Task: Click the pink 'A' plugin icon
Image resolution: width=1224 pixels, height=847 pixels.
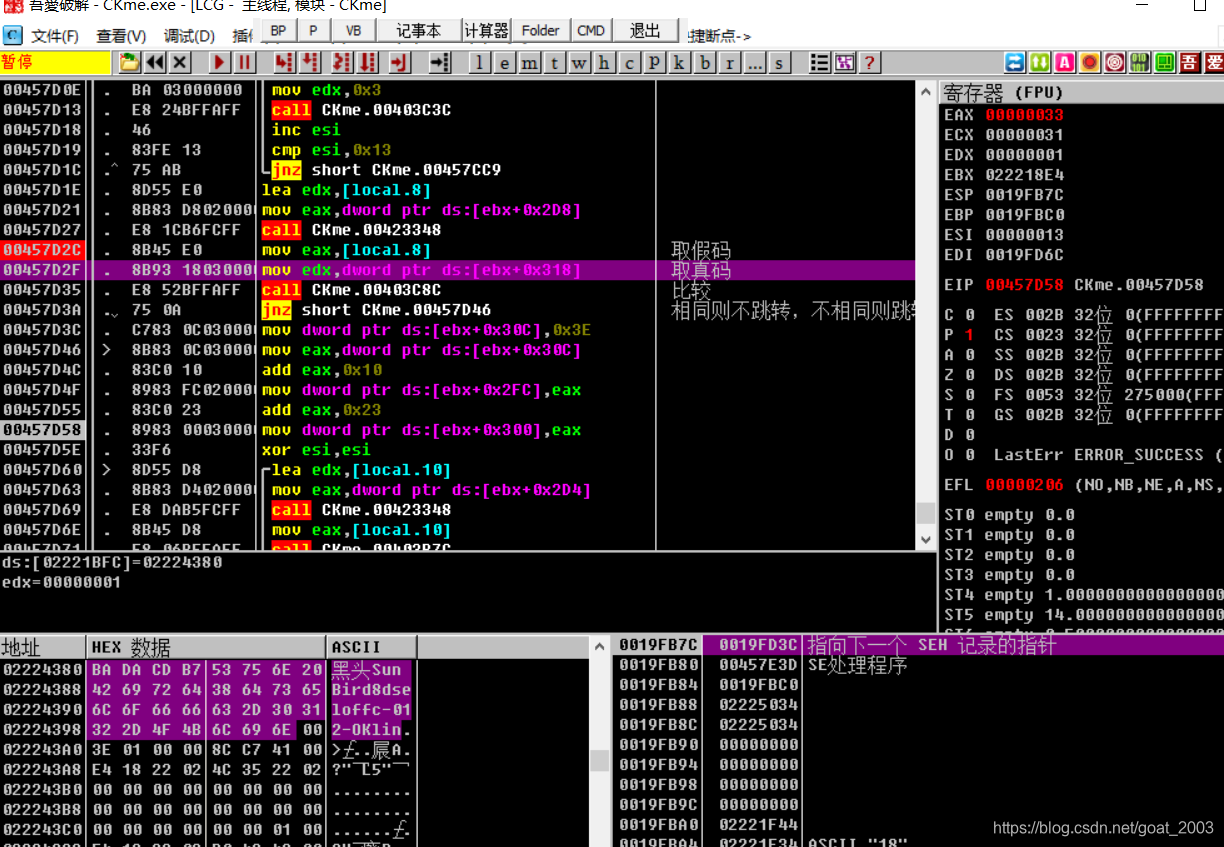Action: pyautogui.click(x=1065, y=63)
